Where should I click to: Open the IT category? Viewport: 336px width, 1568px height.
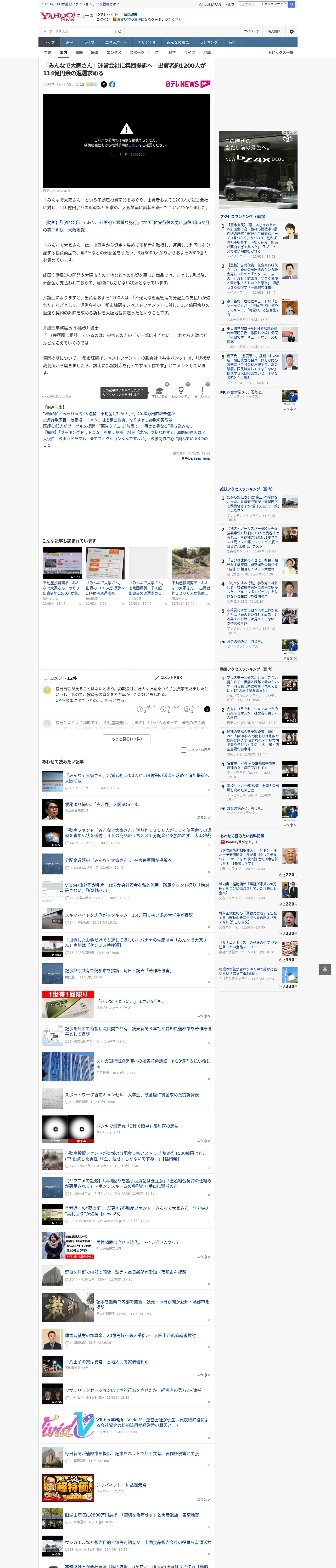tap(156, 52)
